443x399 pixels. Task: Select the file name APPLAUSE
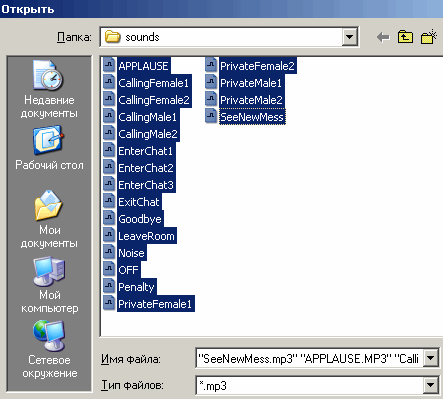[x=143, y=66]
